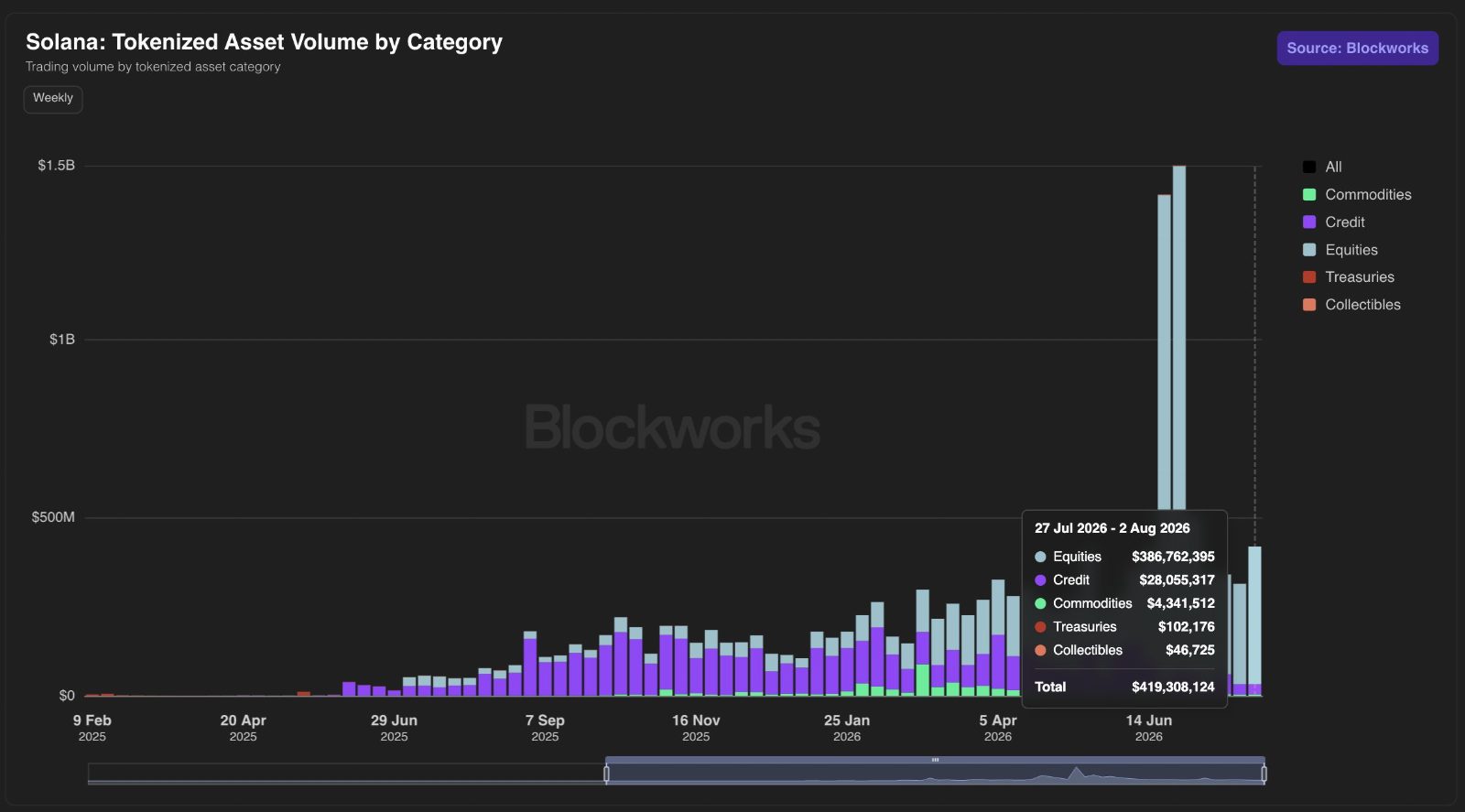Viewport: 1465px width, 812px height.
Task: Click the '20 Apr 2025' x-axis label
Action: [243, 728]
